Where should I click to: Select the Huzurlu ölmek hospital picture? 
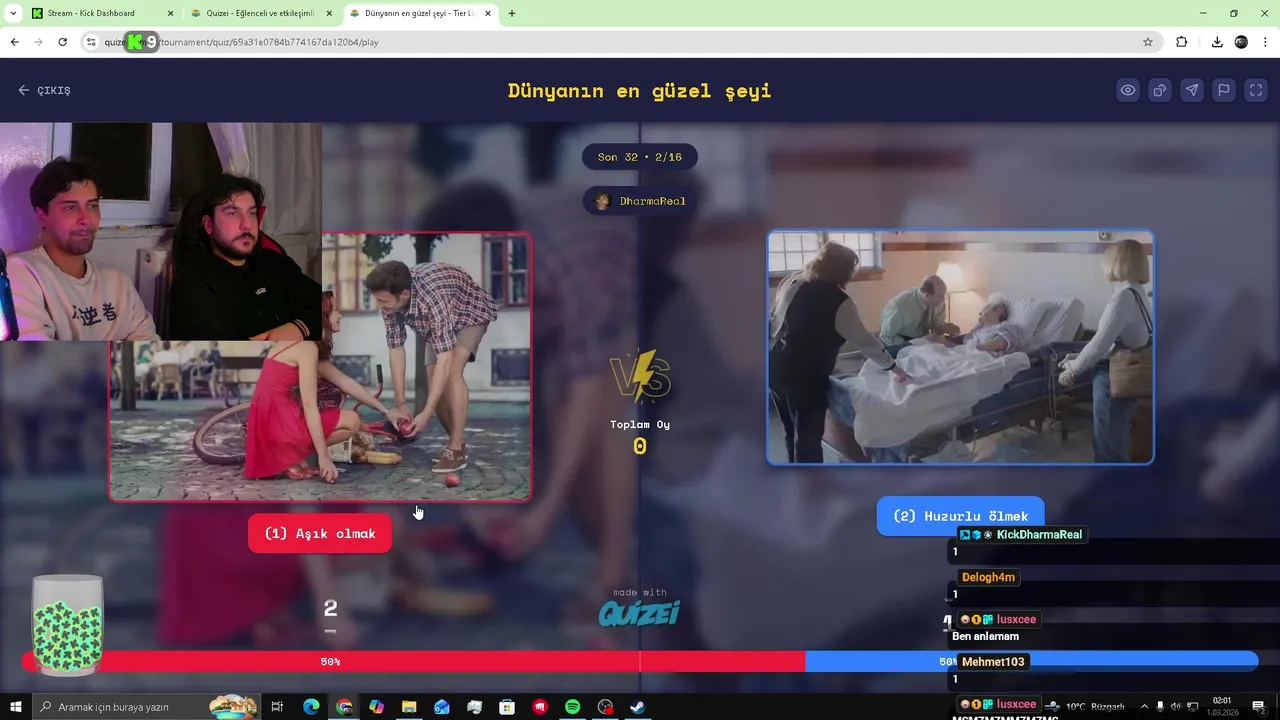960,348
